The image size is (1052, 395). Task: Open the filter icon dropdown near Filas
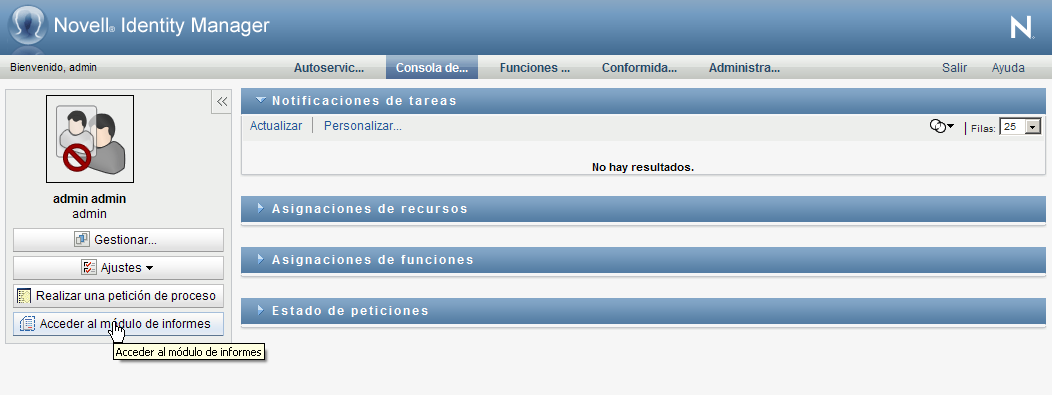click(x=942, y=126)
